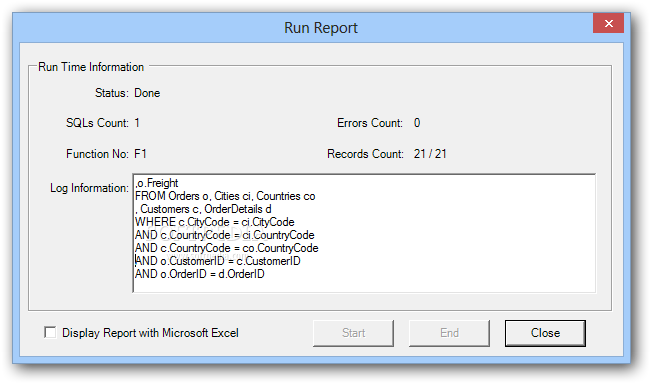Select 'AND o.OrderID = d.OrderID' line
The width and height of the screenshot is (651, 384).
(200, 274)
